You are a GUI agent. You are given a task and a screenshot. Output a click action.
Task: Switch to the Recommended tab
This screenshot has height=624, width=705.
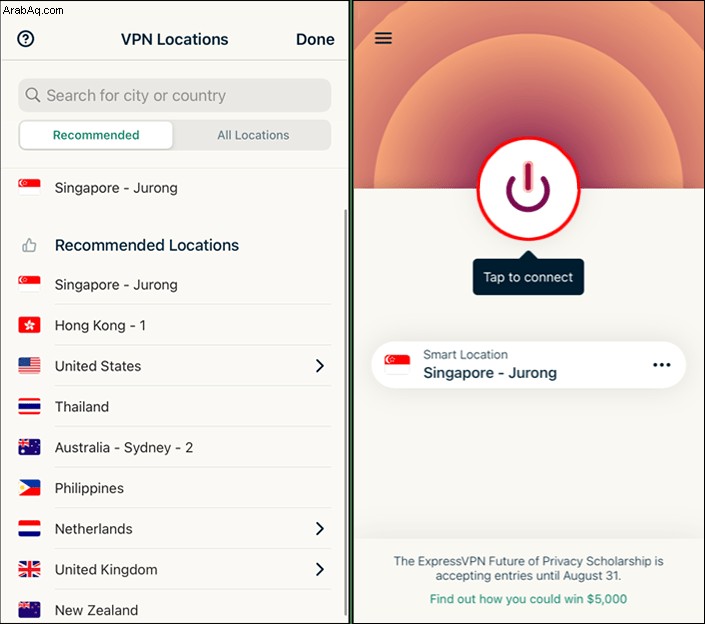point(96,135)
